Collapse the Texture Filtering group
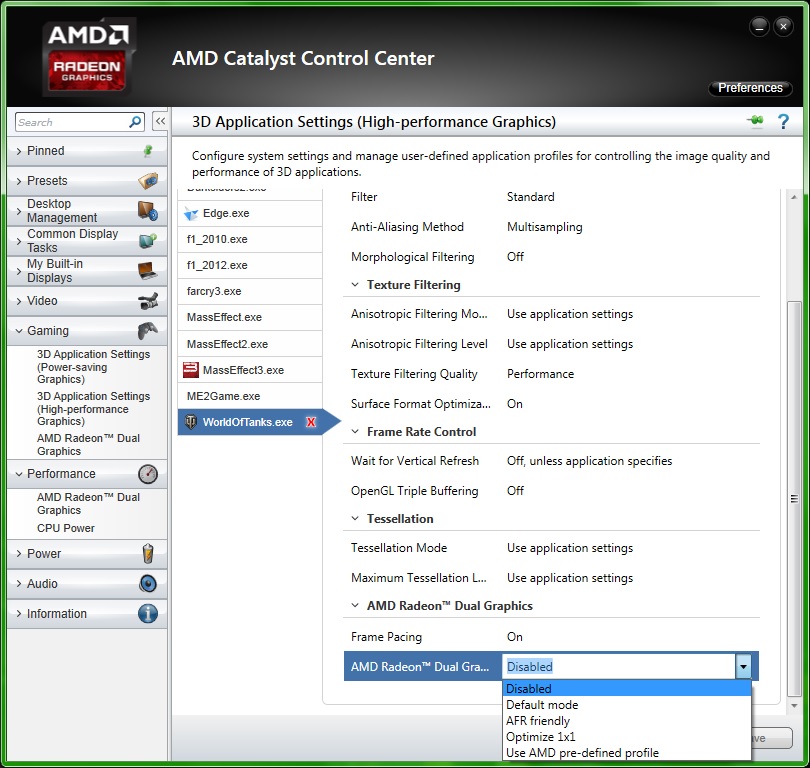This screenshot has height=768, width=810. coord(355,285)
